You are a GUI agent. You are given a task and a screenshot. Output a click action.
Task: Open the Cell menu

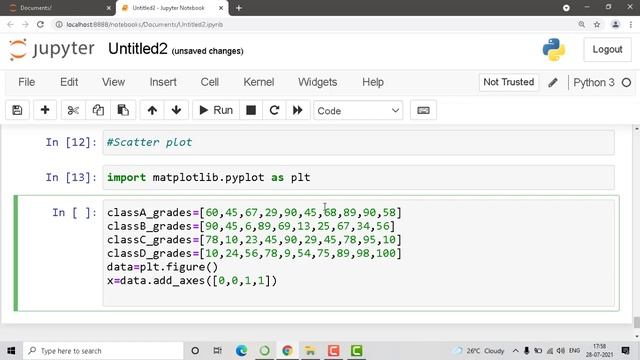pyautogui.click(x=210, y=82)
